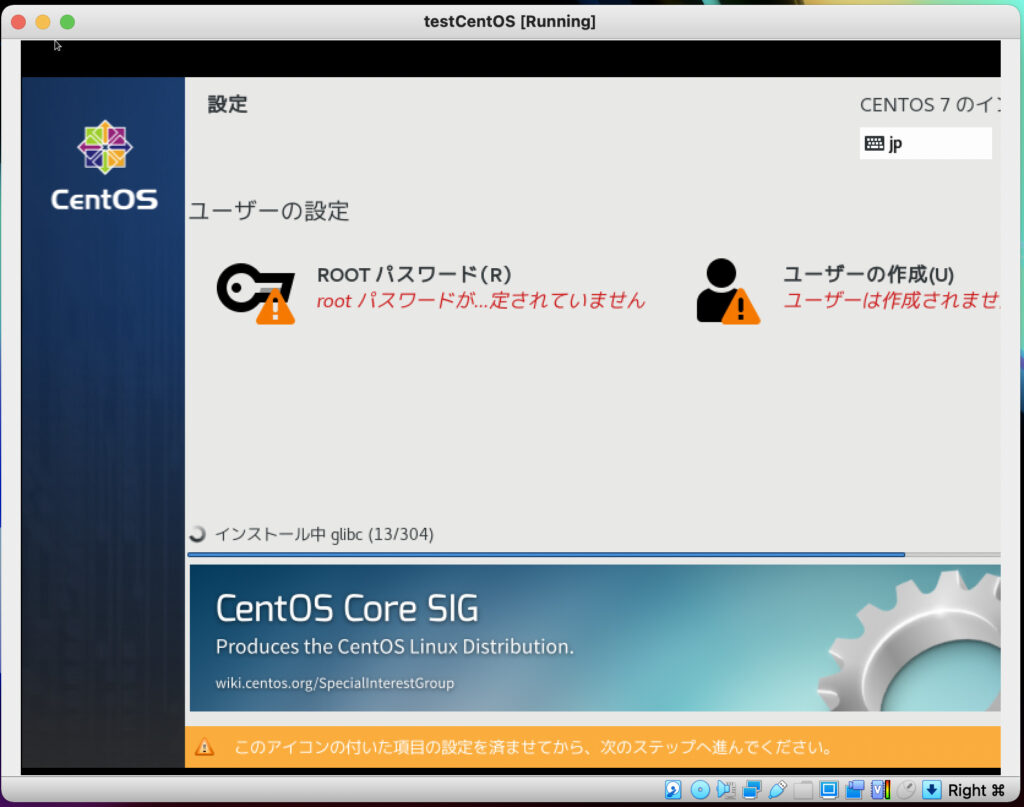Open the USB devices indicator
The width and height of the screenshot is (1024, 807).
tap(777, 790)
